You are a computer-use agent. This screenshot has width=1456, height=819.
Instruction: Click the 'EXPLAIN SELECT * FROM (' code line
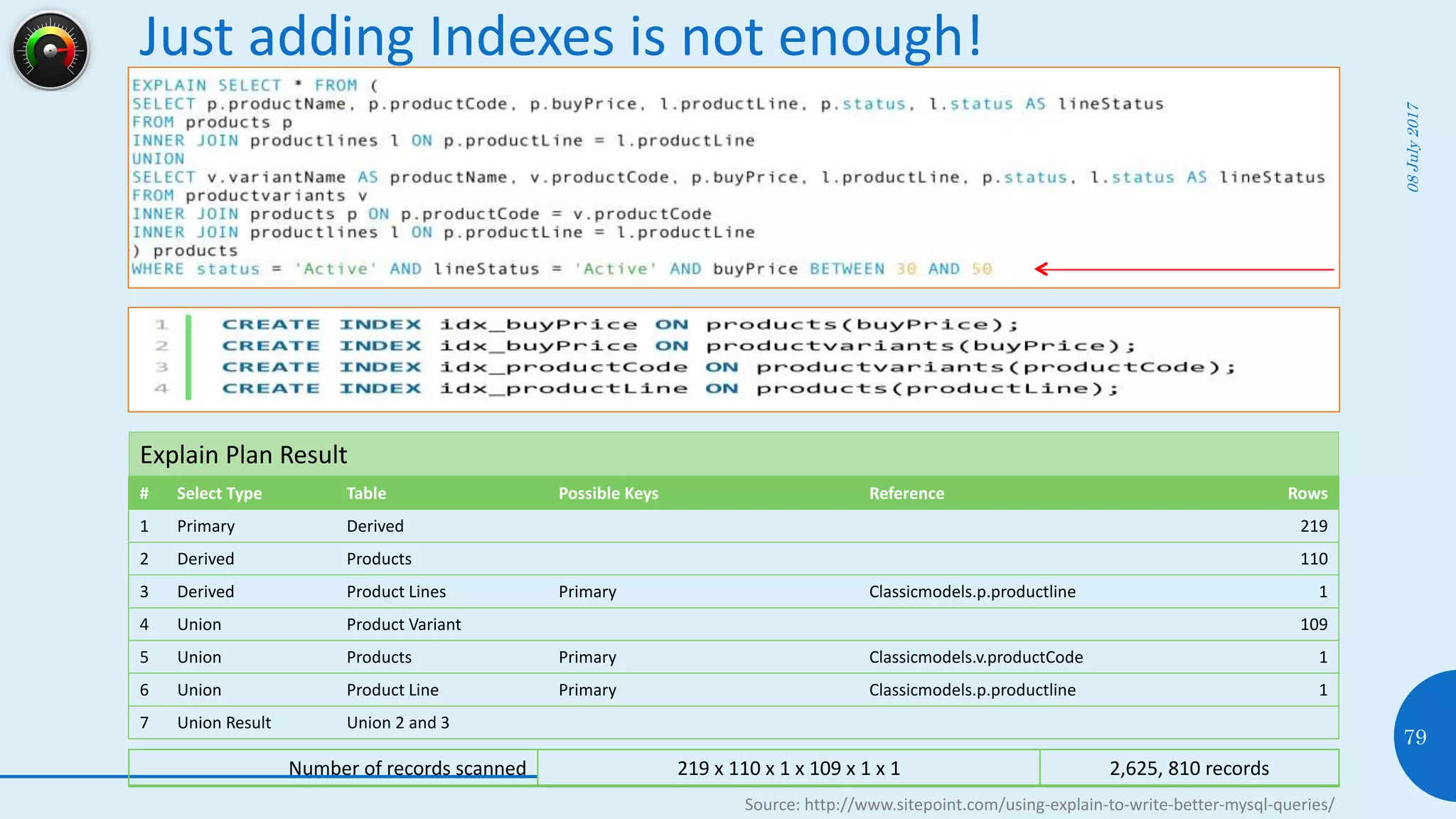(255, 85)
